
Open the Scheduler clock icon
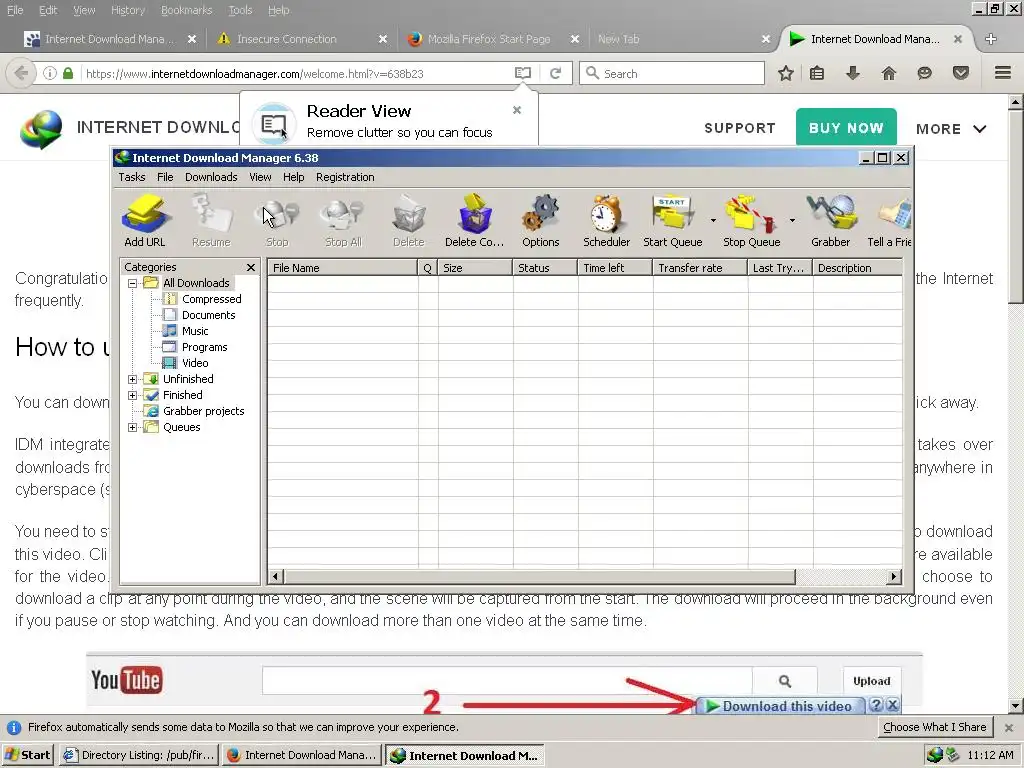point(606,220)
